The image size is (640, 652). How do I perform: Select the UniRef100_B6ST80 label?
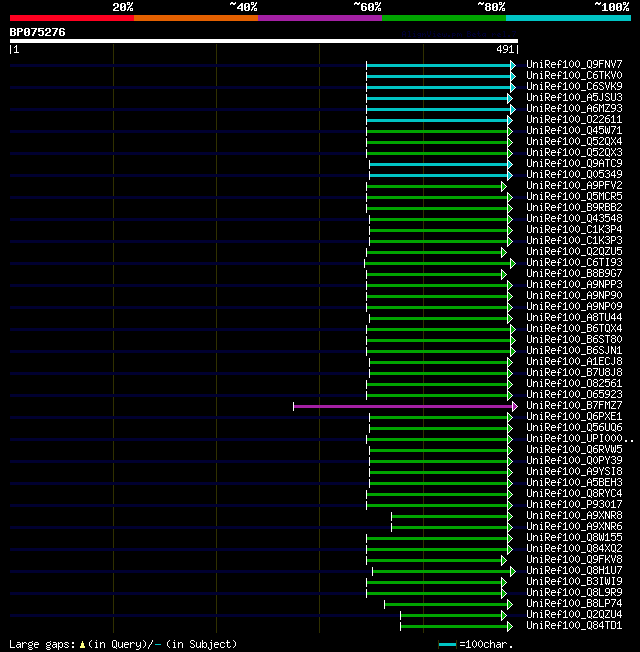tap(574, 340)
